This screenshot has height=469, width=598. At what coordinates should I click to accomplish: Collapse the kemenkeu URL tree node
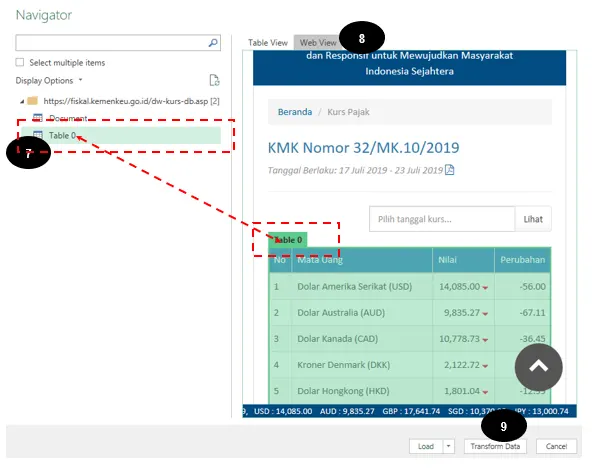point(22,101)
